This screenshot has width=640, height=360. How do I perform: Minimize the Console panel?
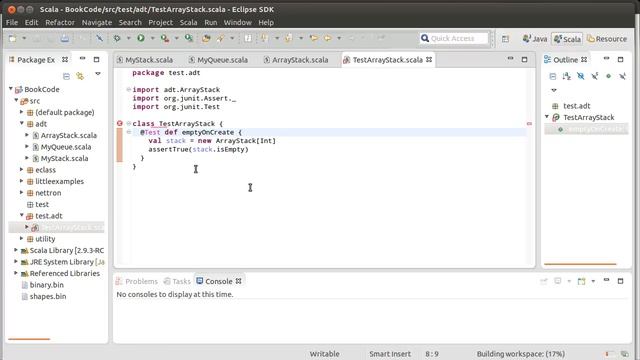(607, 280)
